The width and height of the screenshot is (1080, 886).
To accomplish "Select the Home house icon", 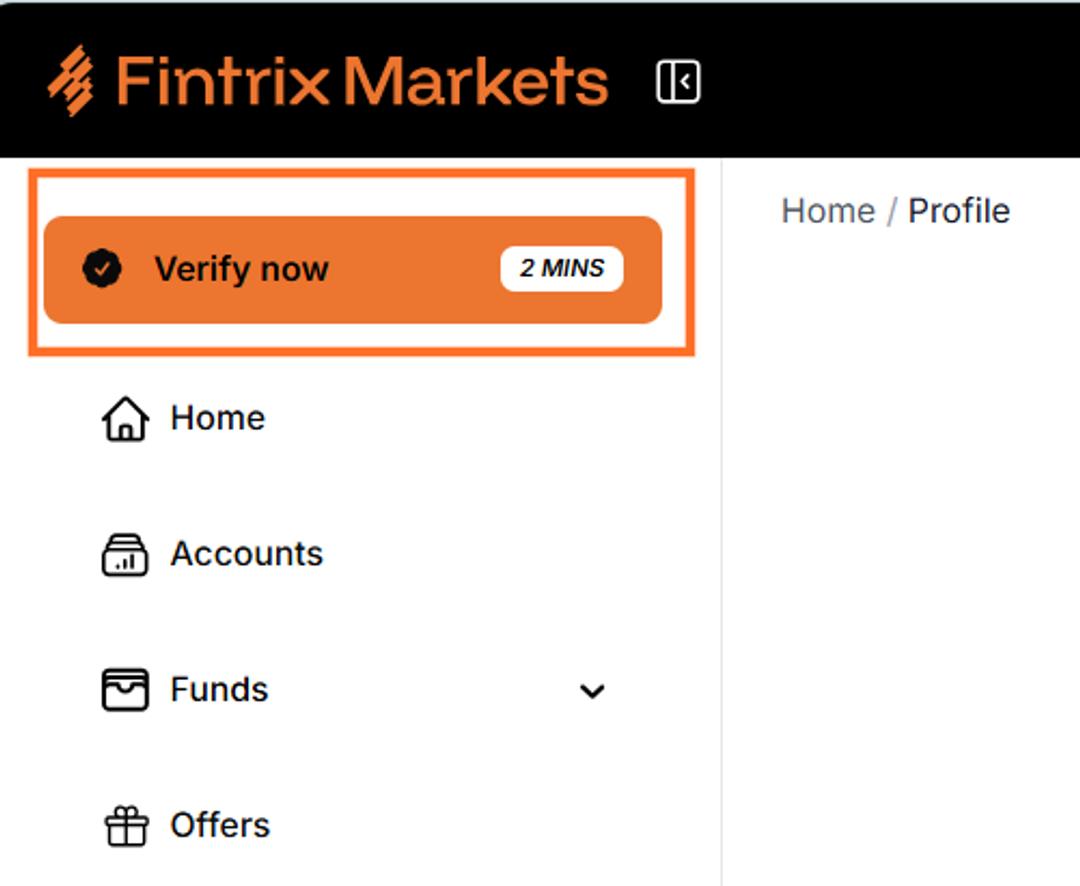I will pos(125,418).
